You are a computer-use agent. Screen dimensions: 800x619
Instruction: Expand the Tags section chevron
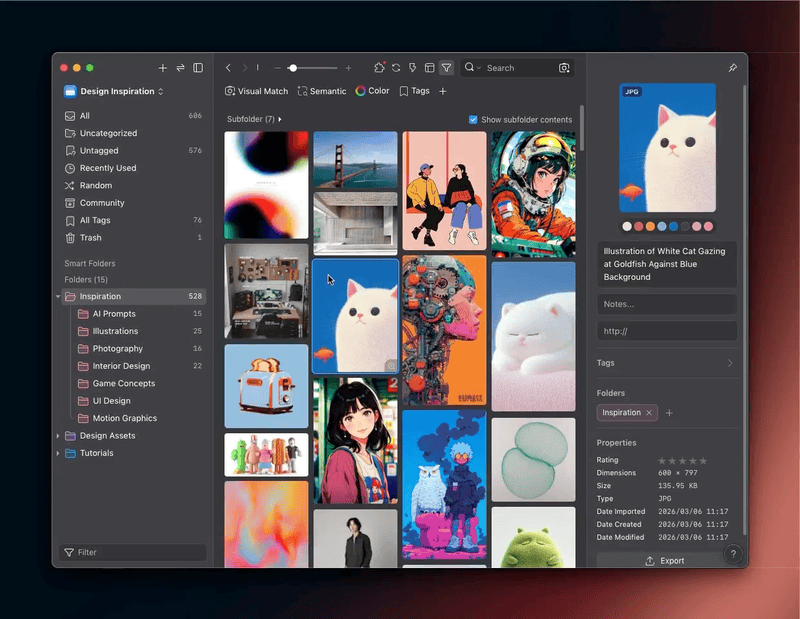point(730,363)
